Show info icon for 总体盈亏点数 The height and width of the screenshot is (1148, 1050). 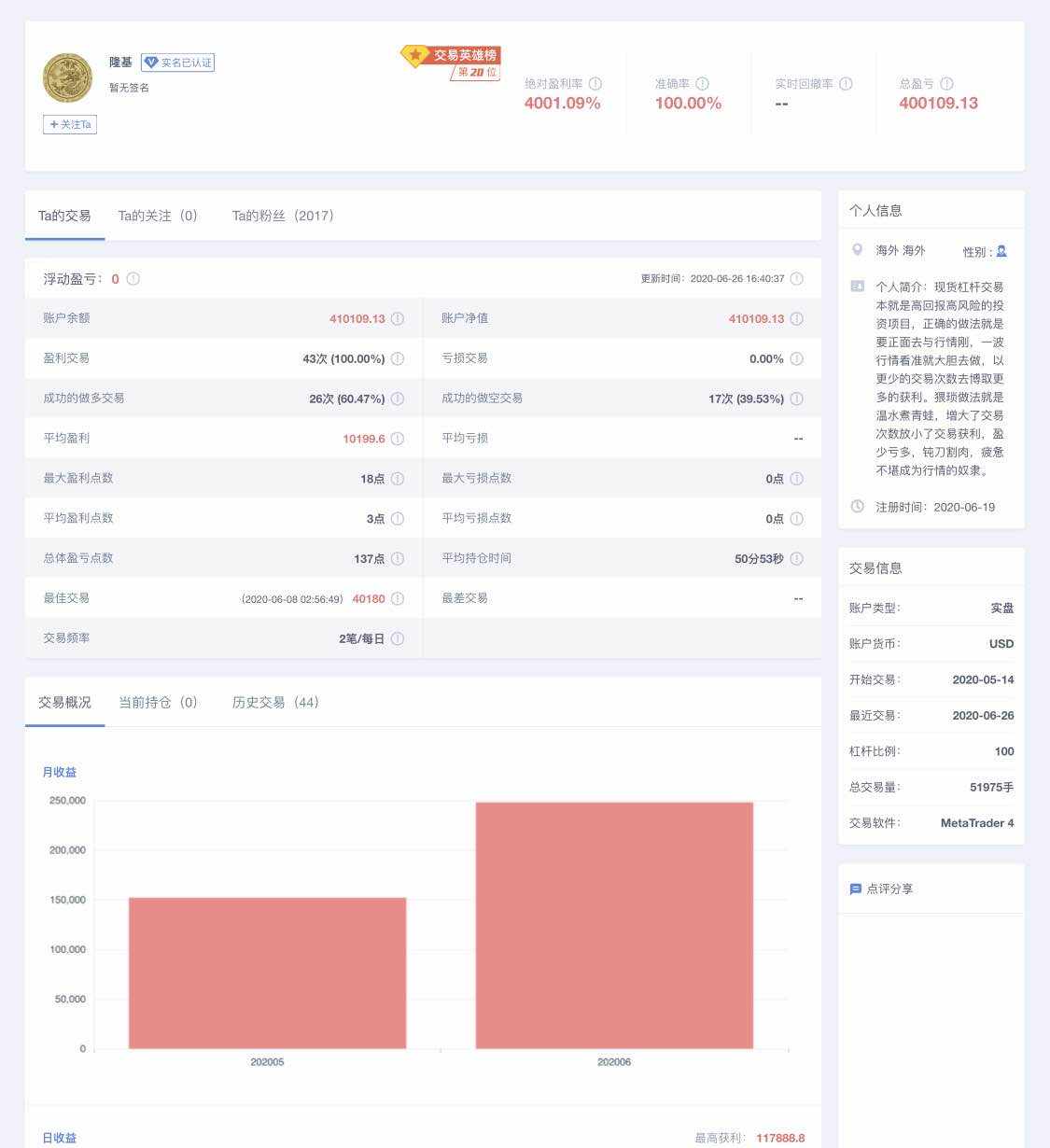tap(398, 559)
